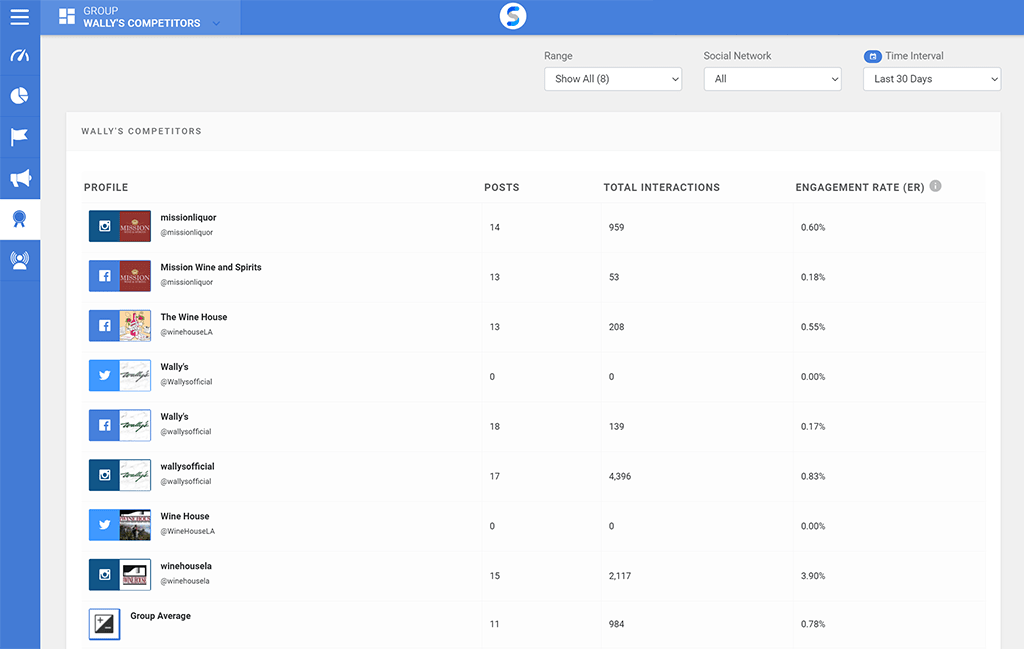
Task: Open the megaphone campaigns sidebar icon
Action: (20, 178)
